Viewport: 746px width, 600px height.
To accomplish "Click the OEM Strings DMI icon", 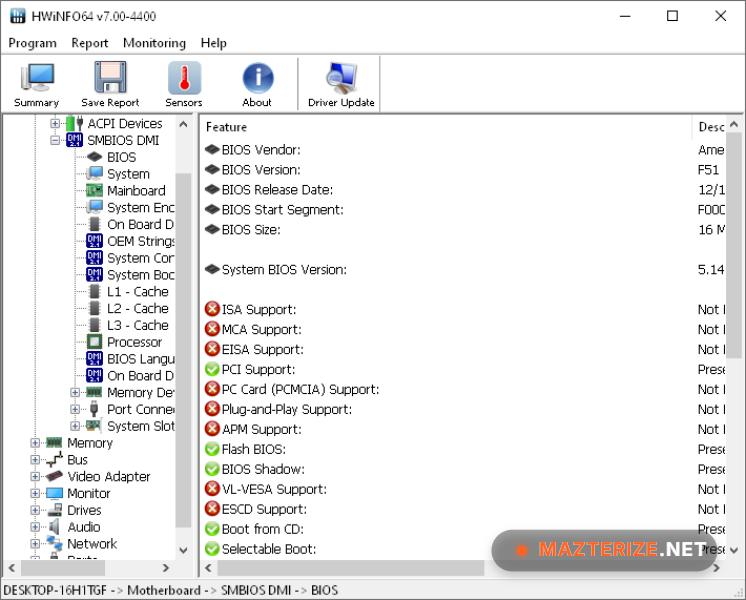I will [x=94, y=241].
